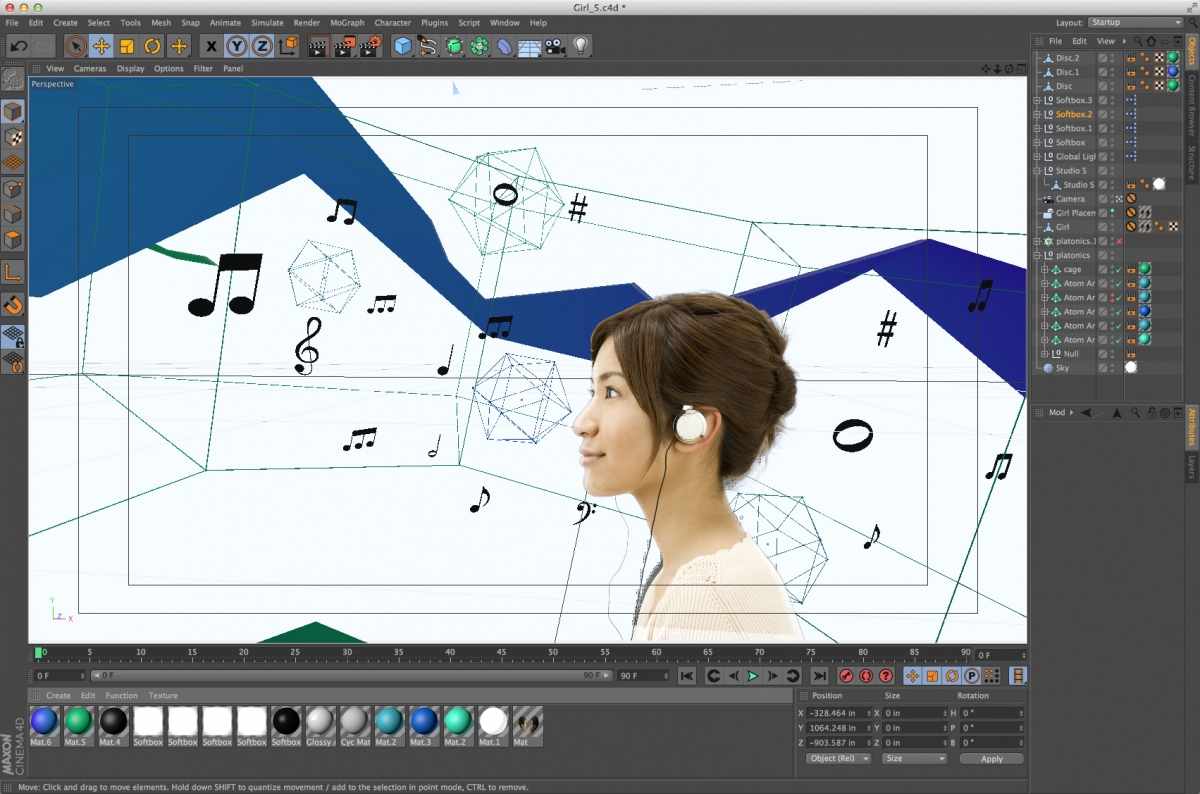Add a Cube primitive object
Viewport: 1200px width, 794px height.
(402, 46)
